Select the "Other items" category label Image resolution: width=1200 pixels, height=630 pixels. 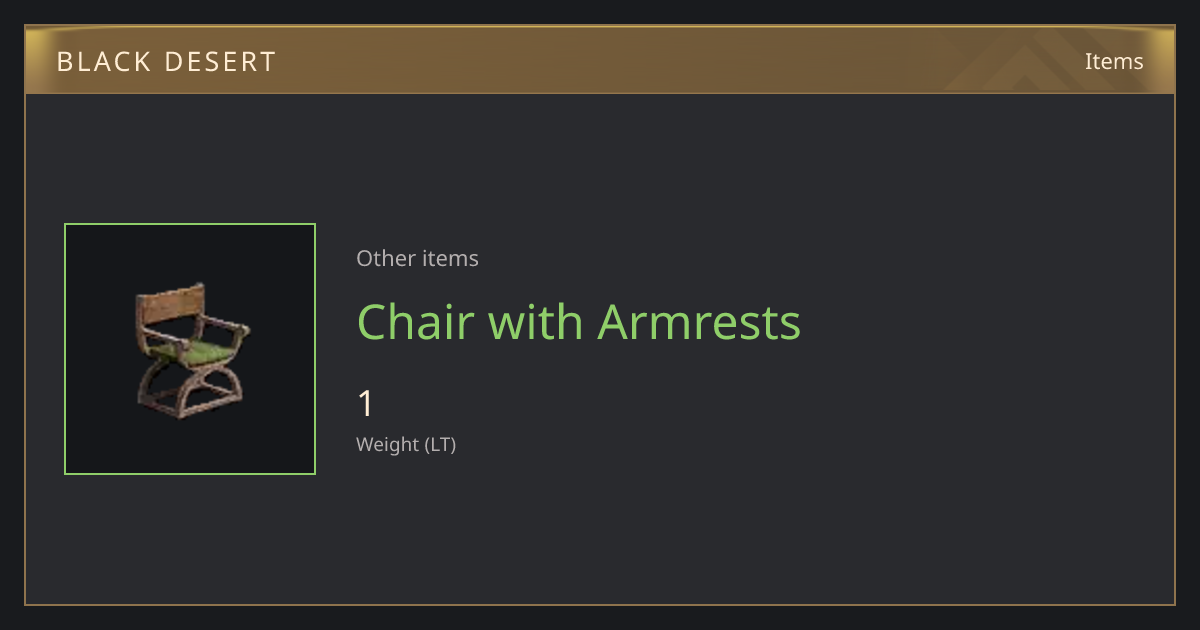(417, 258)
